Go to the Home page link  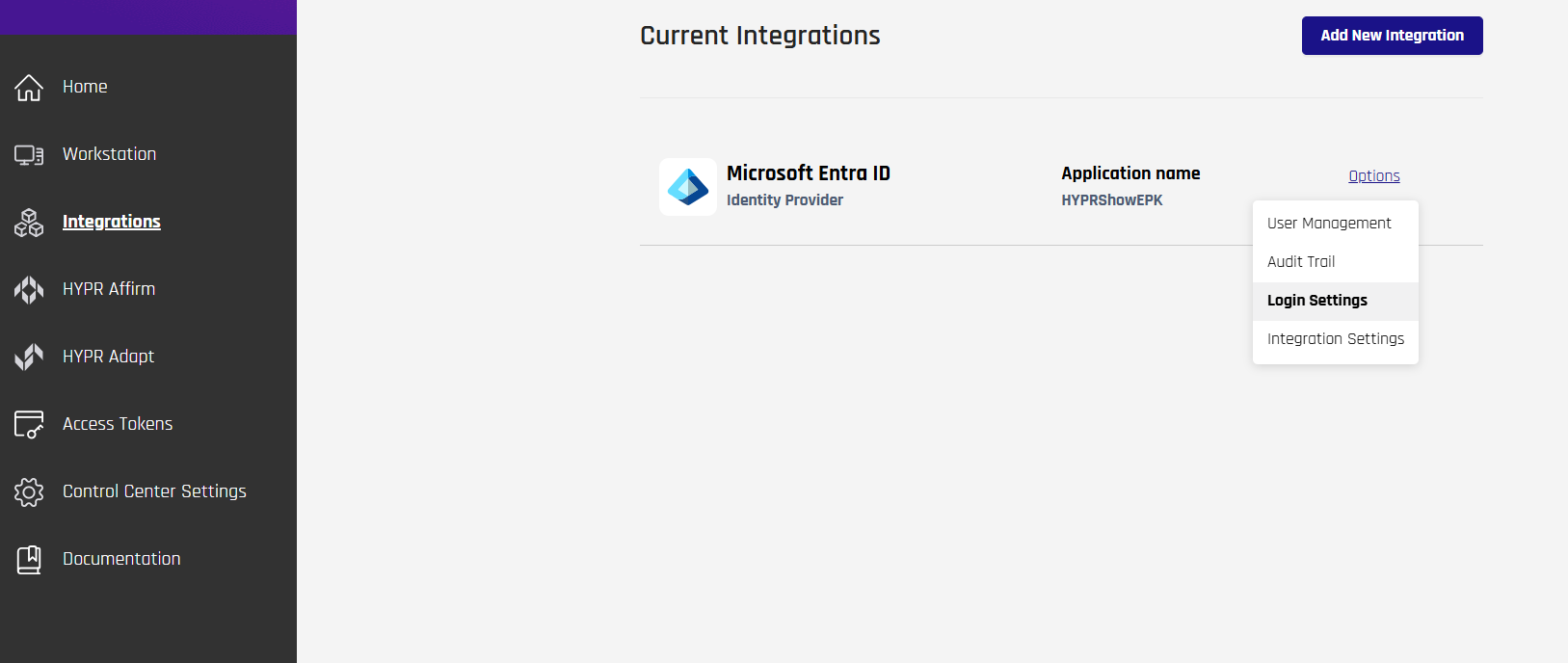[85, 87]
